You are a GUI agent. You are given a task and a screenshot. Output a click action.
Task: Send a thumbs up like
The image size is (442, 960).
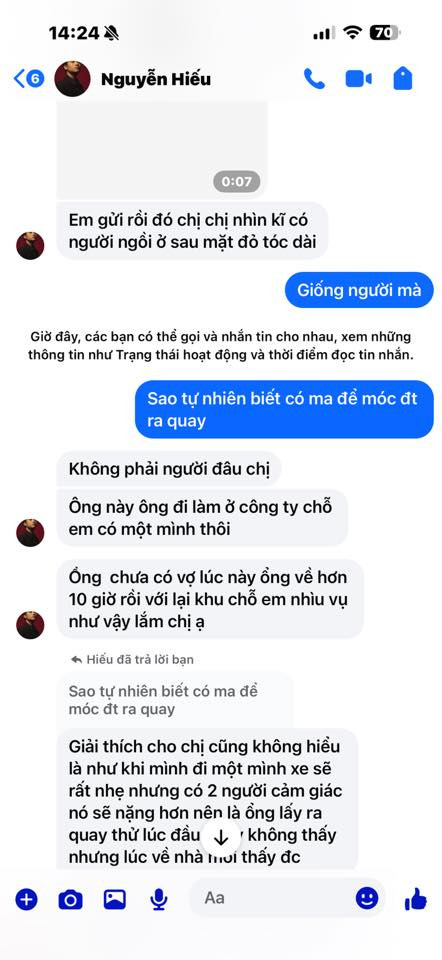coord(416,899)
